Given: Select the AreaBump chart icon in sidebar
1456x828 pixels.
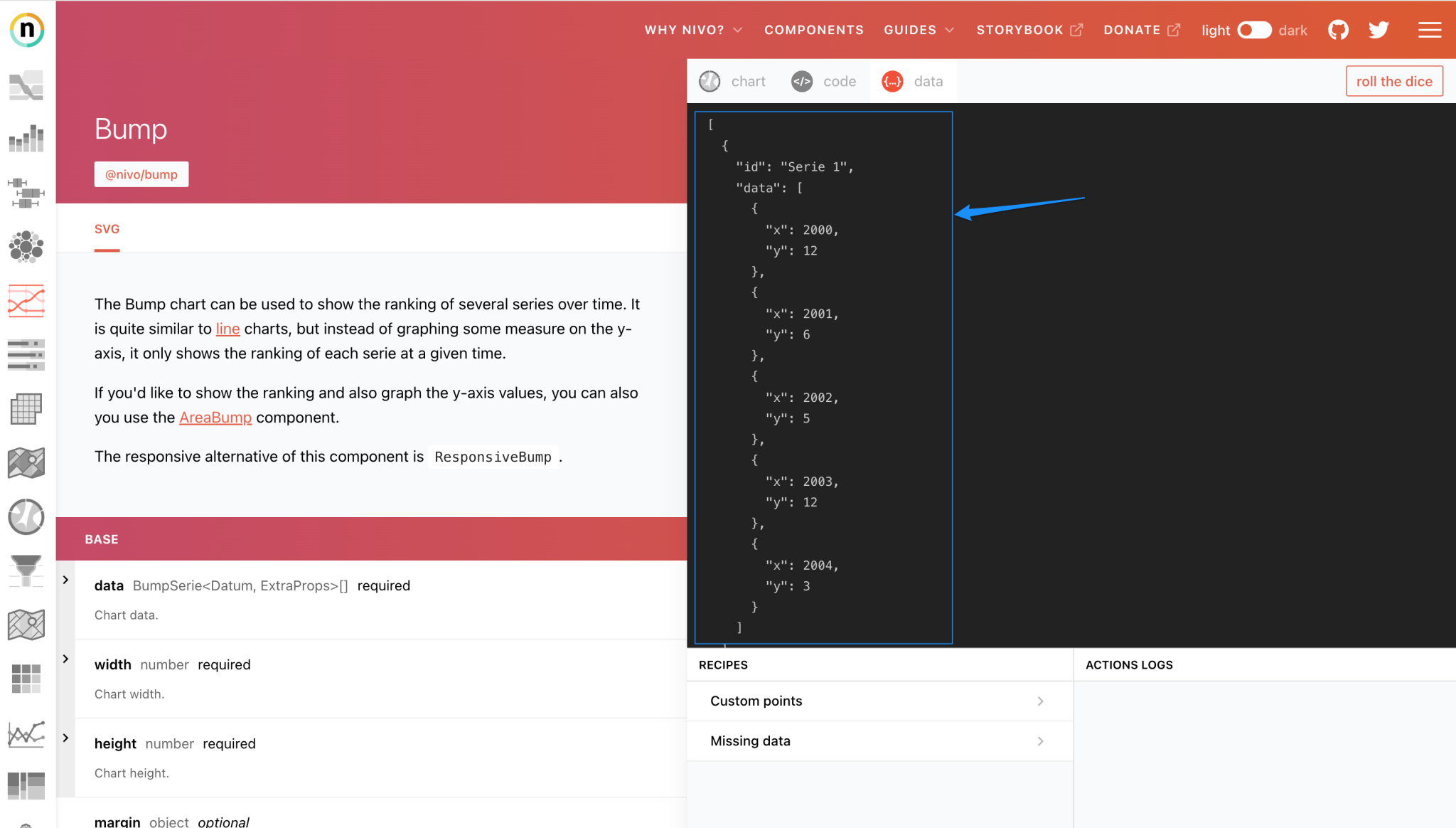Looking at the screenshot, I should coord(26,84).
